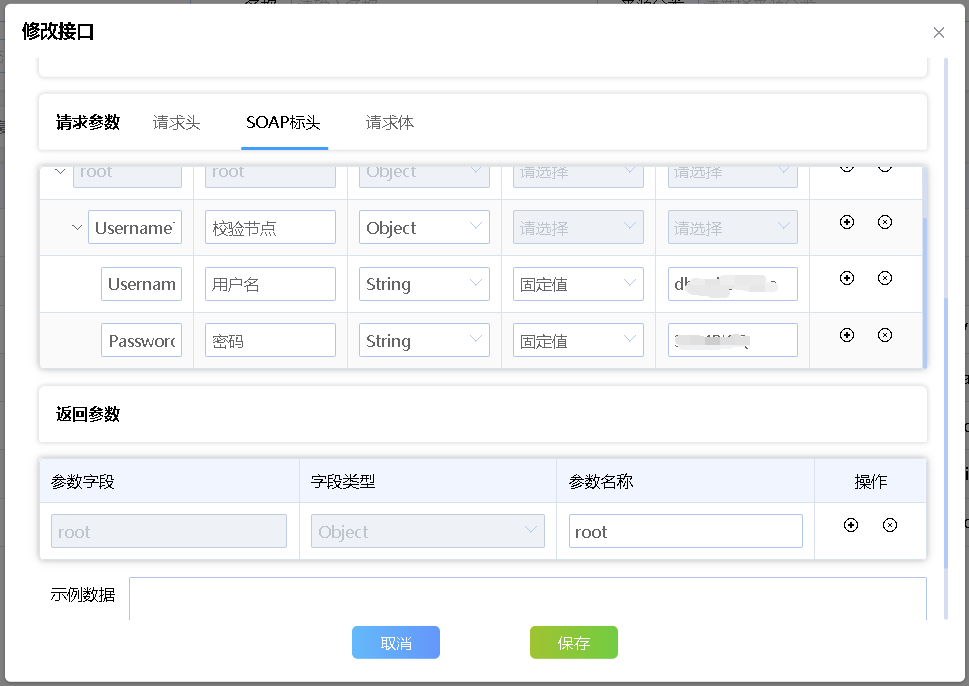Click the 保存 save button
The width and height of the screenshot is (969, 686).
(x=573, y=643)
